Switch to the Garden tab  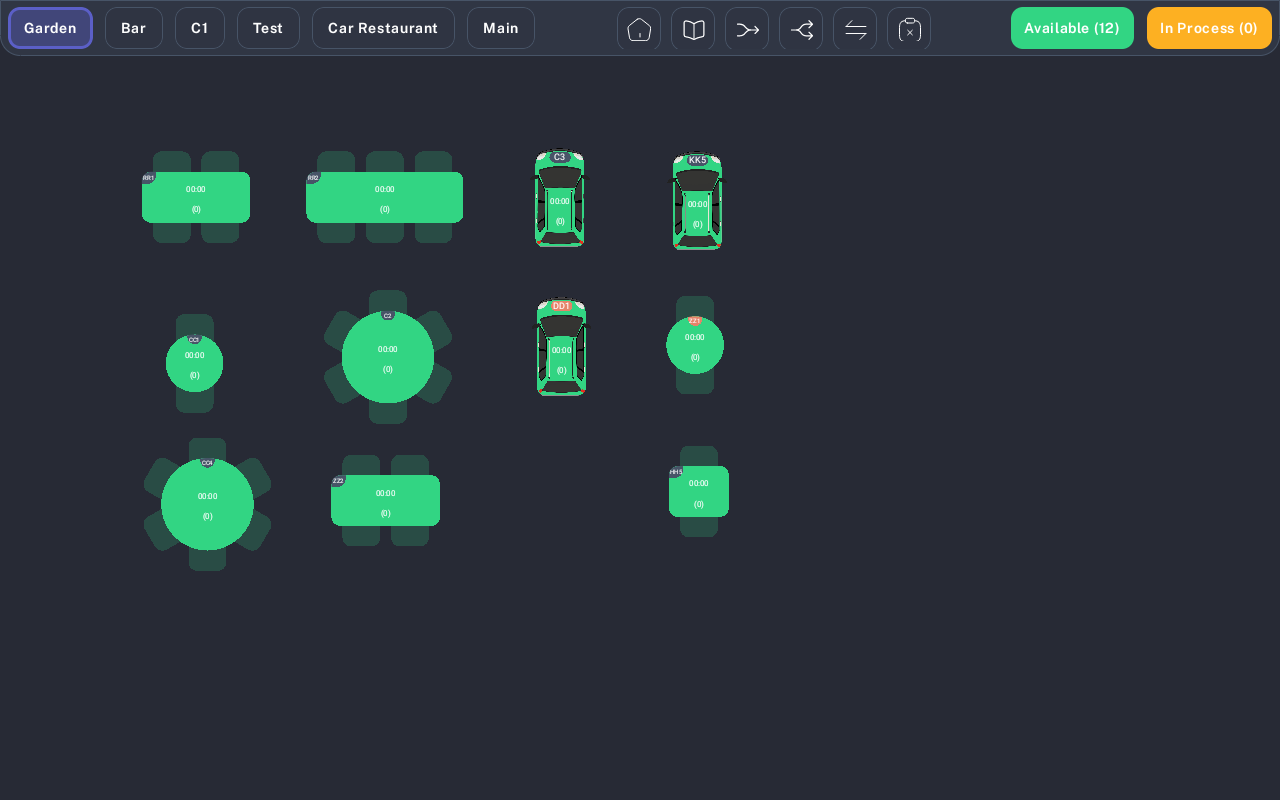pos(50,28)
